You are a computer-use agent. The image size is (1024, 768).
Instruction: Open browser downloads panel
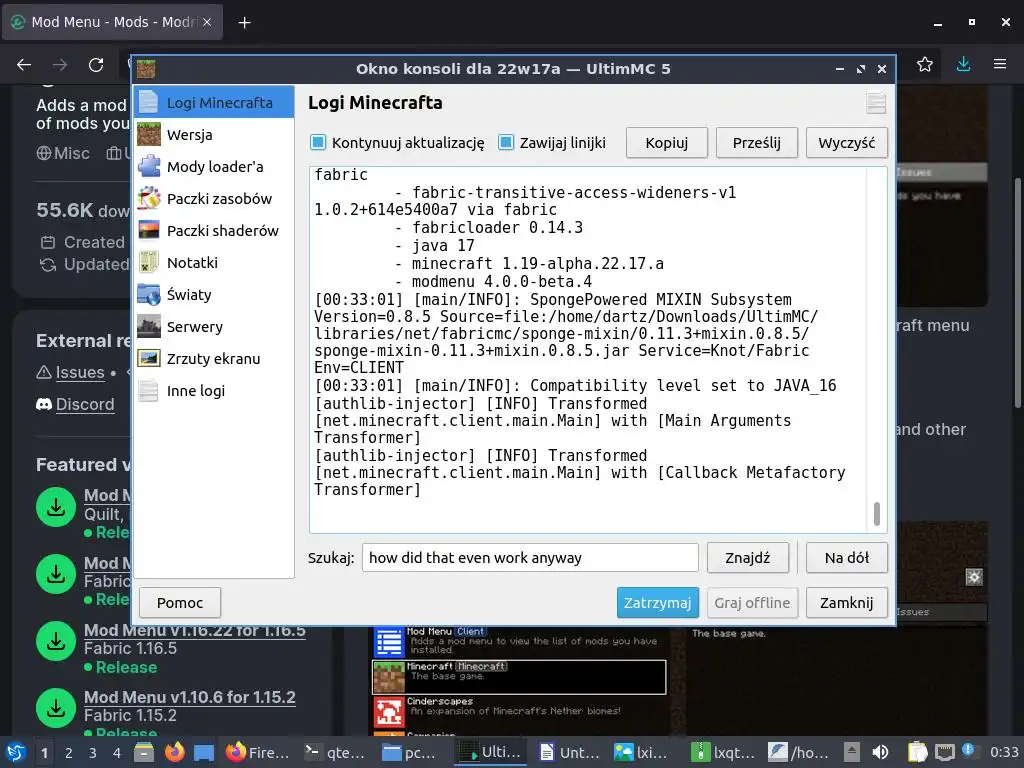coord(963,64)
